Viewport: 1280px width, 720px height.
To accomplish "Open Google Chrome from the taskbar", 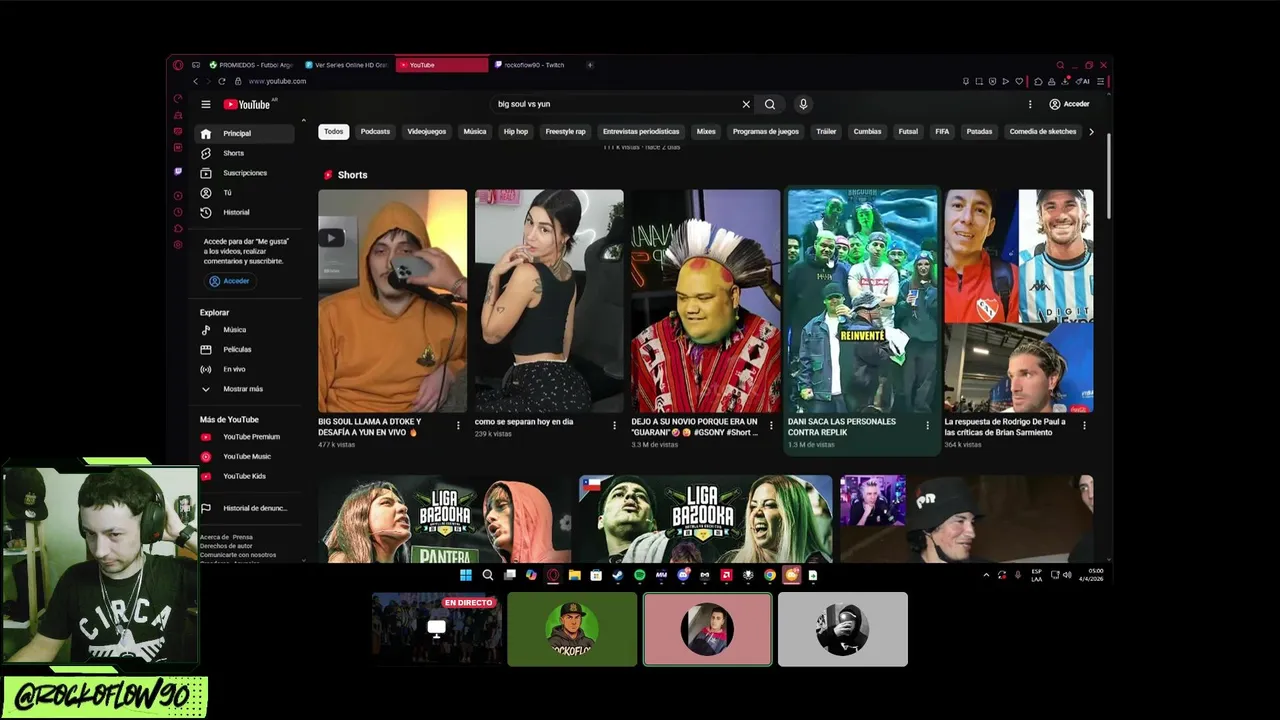I will coord(770,575).
